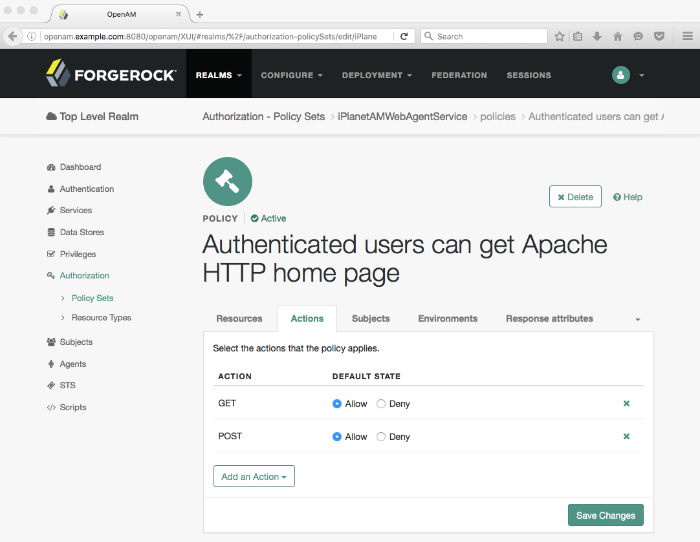Click the Authorization key icon
The height and width of the screenshot is (542, 700).
click(x=51, y=275)
